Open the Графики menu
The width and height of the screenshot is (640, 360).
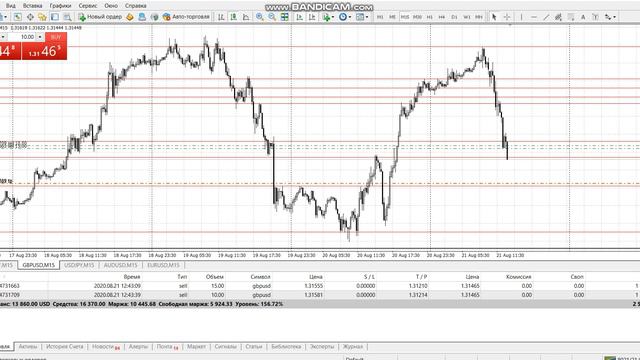[60, 6]
